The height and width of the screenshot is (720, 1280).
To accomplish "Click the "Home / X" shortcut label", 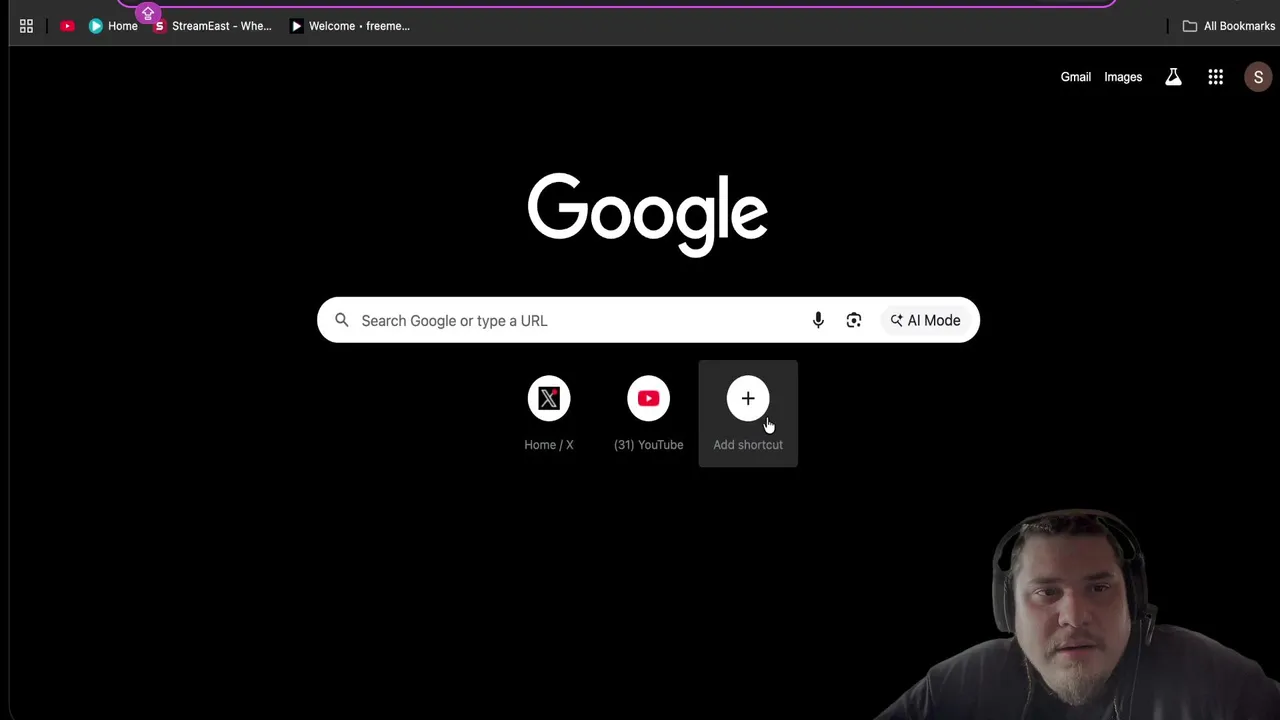I will click(x=549, y=445).
